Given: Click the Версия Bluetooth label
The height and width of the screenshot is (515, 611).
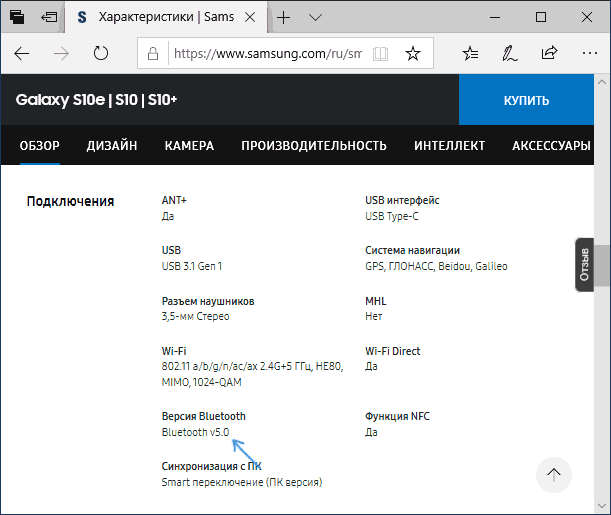Looking at the screenshot, I should pyautogui.click(x=203, y=416).
